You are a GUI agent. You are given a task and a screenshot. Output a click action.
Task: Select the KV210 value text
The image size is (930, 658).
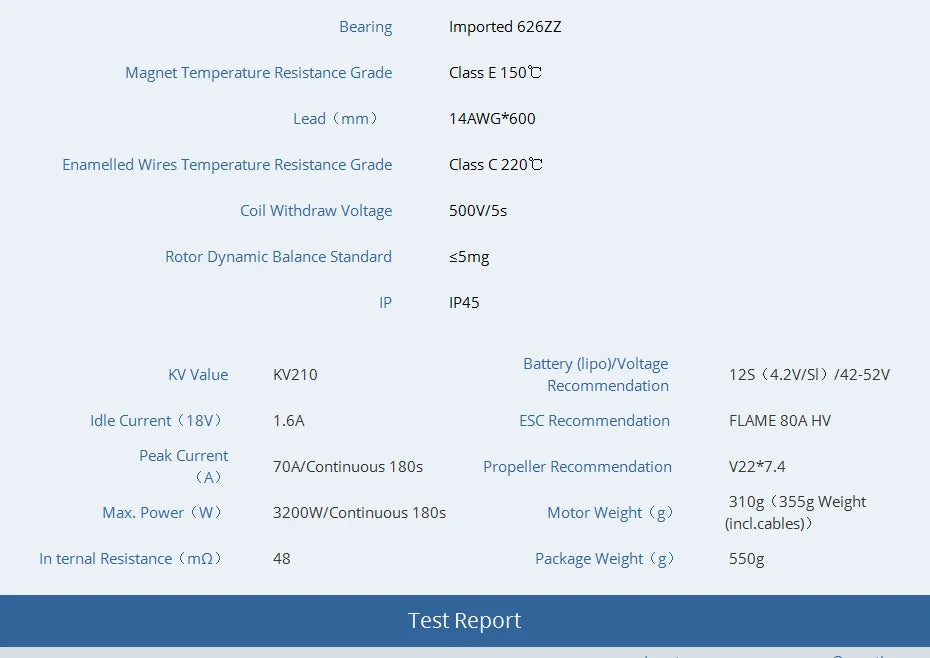point(295,374)
